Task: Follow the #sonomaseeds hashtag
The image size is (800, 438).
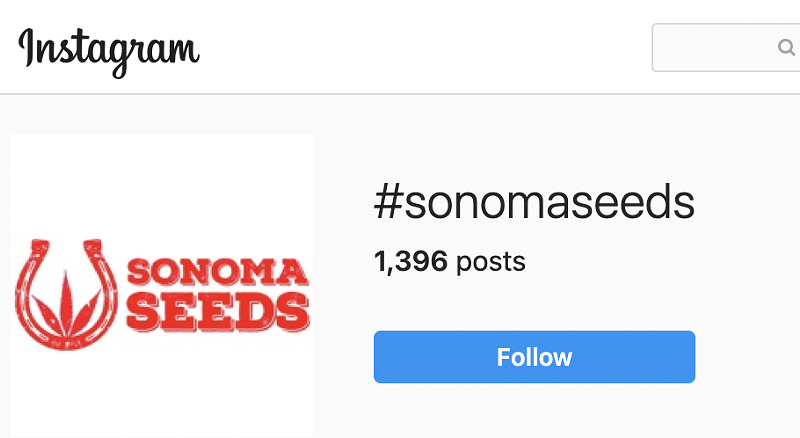Action: pyautogui.click(x=534, y=357)
